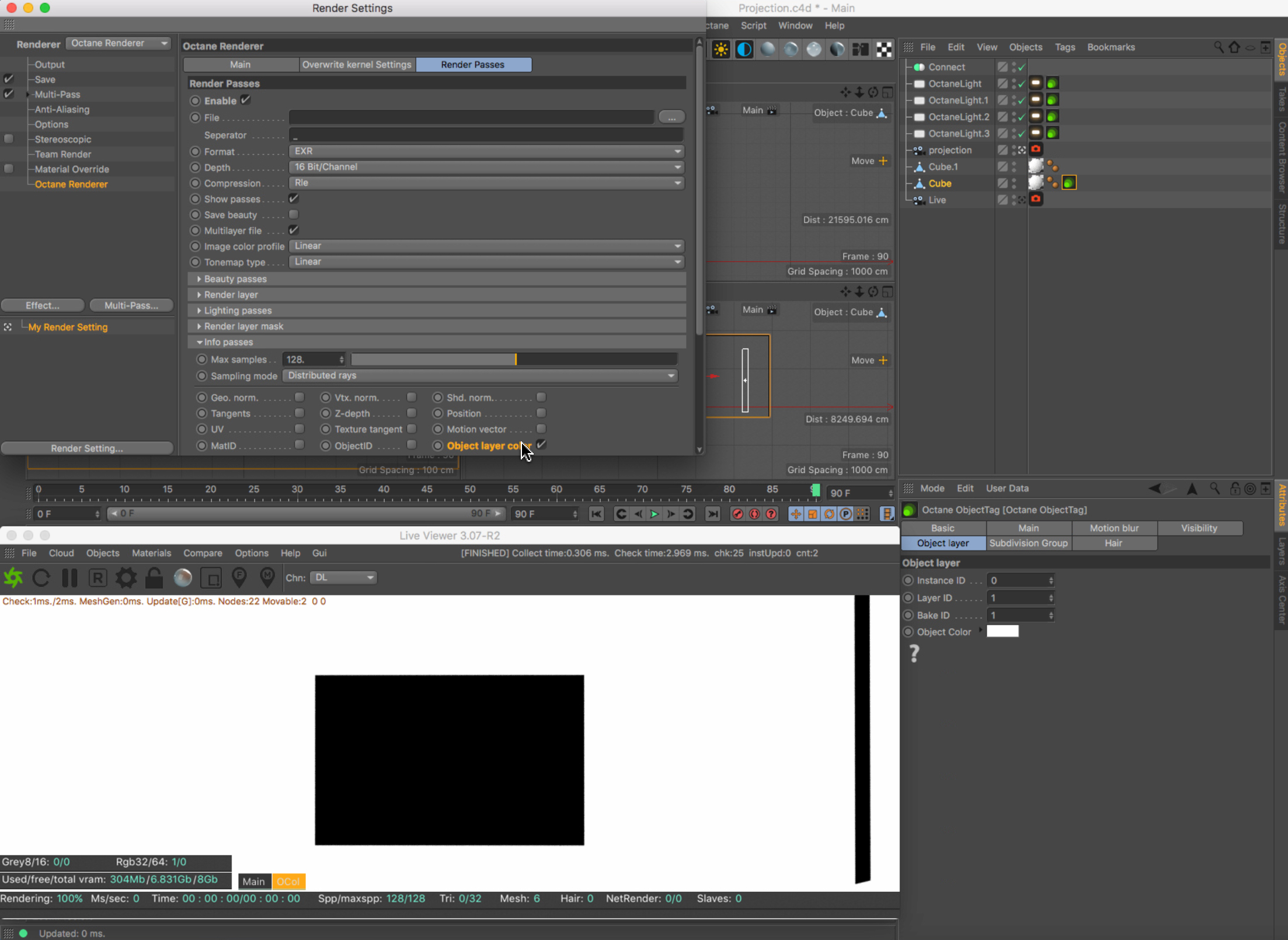The image size is (1288, 940).
Task: Uncheck the Multilayer file option
Action: 294,230
